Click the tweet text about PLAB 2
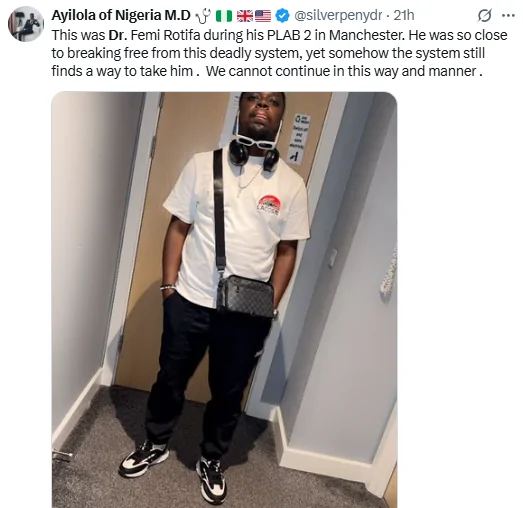Screen dimensions: 523x508 (x=280, y=53)
